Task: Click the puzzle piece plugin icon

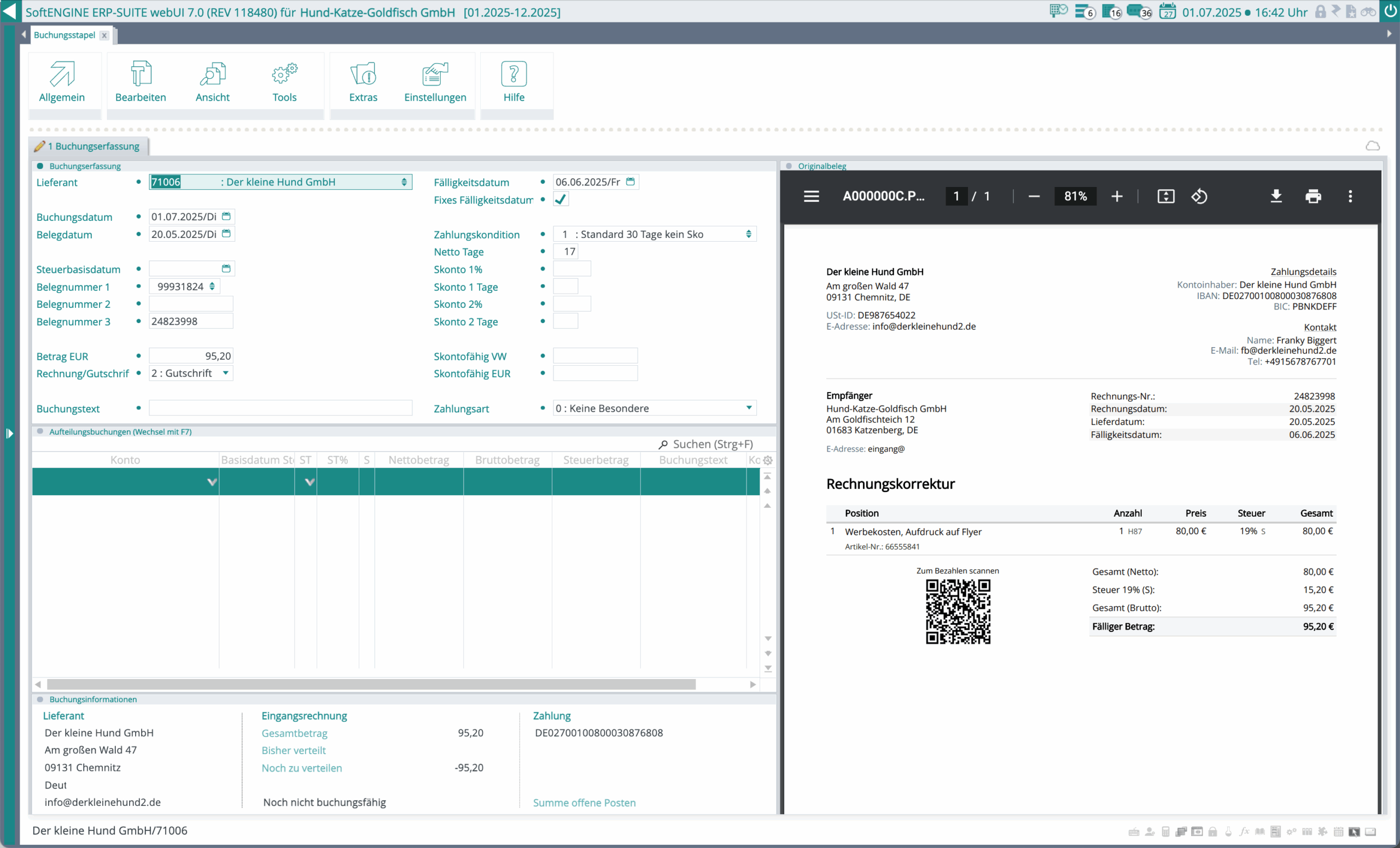Action: coord(1323,832)
